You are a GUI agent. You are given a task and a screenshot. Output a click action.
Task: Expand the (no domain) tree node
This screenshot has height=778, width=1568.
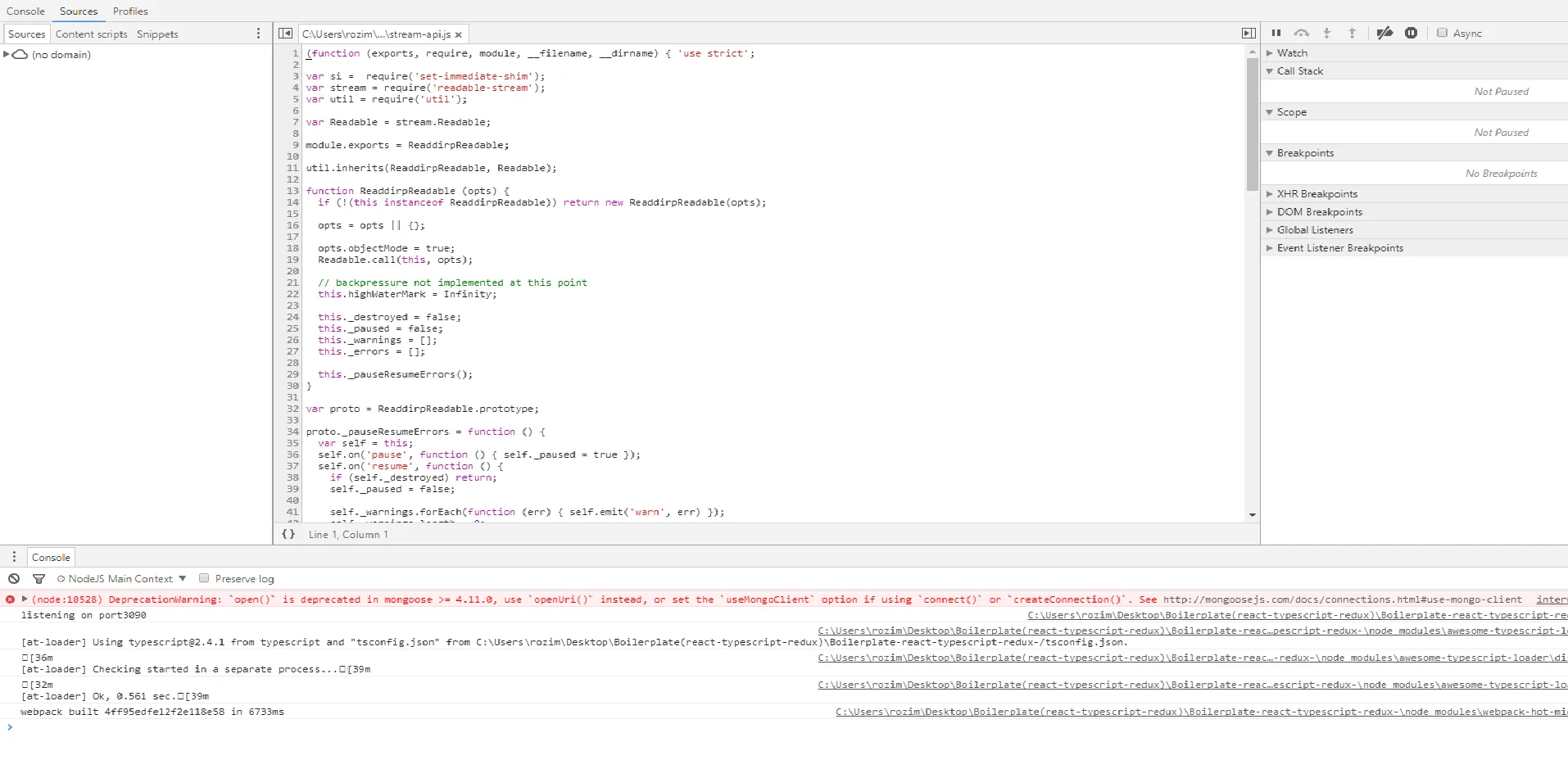(7, 55)
